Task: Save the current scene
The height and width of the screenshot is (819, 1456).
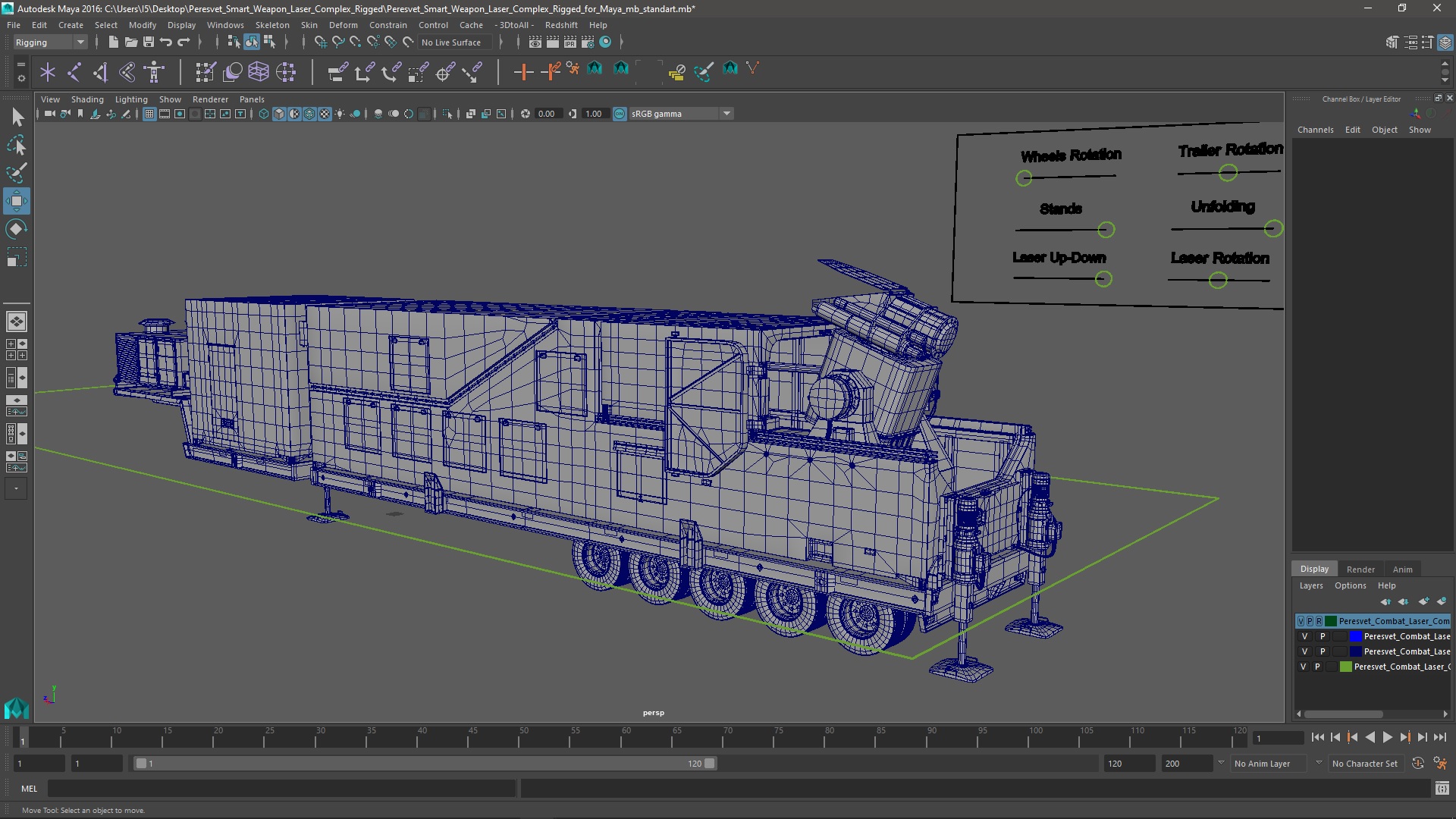Action: pyautogui.click(x=149, y=42)
